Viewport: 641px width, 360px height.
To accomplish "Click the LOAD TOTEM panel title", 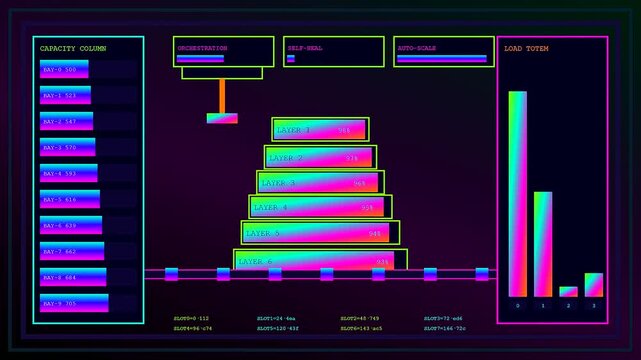I will (526, 48).
